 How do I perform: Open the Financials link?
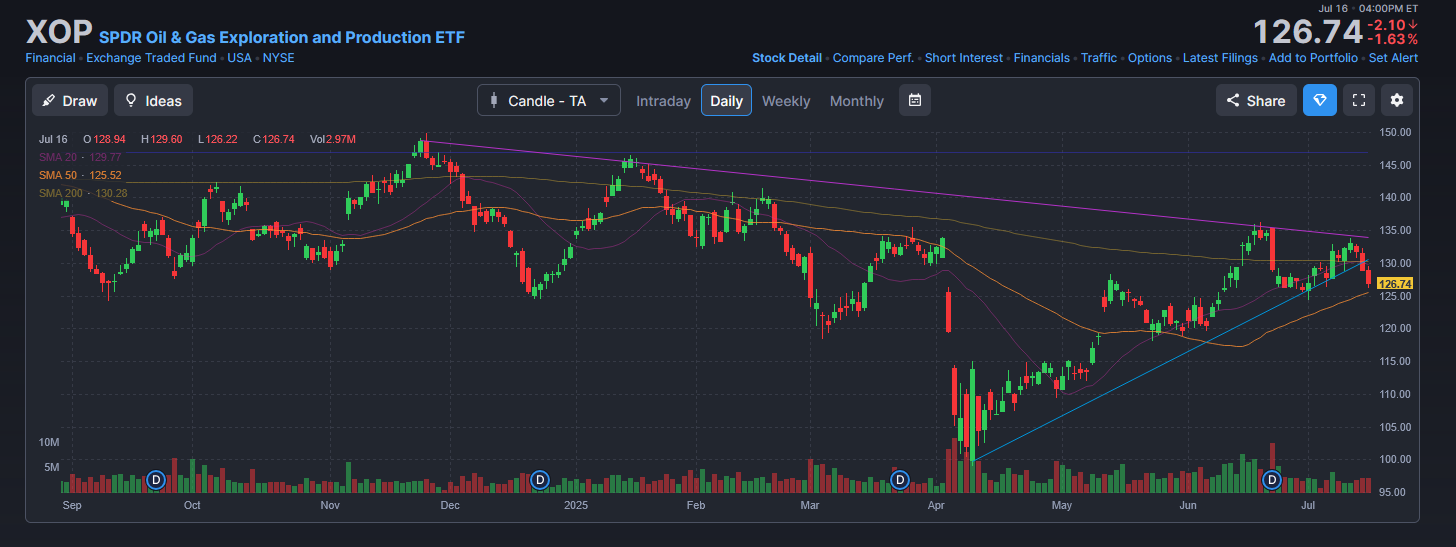(x=1042, y=58)
